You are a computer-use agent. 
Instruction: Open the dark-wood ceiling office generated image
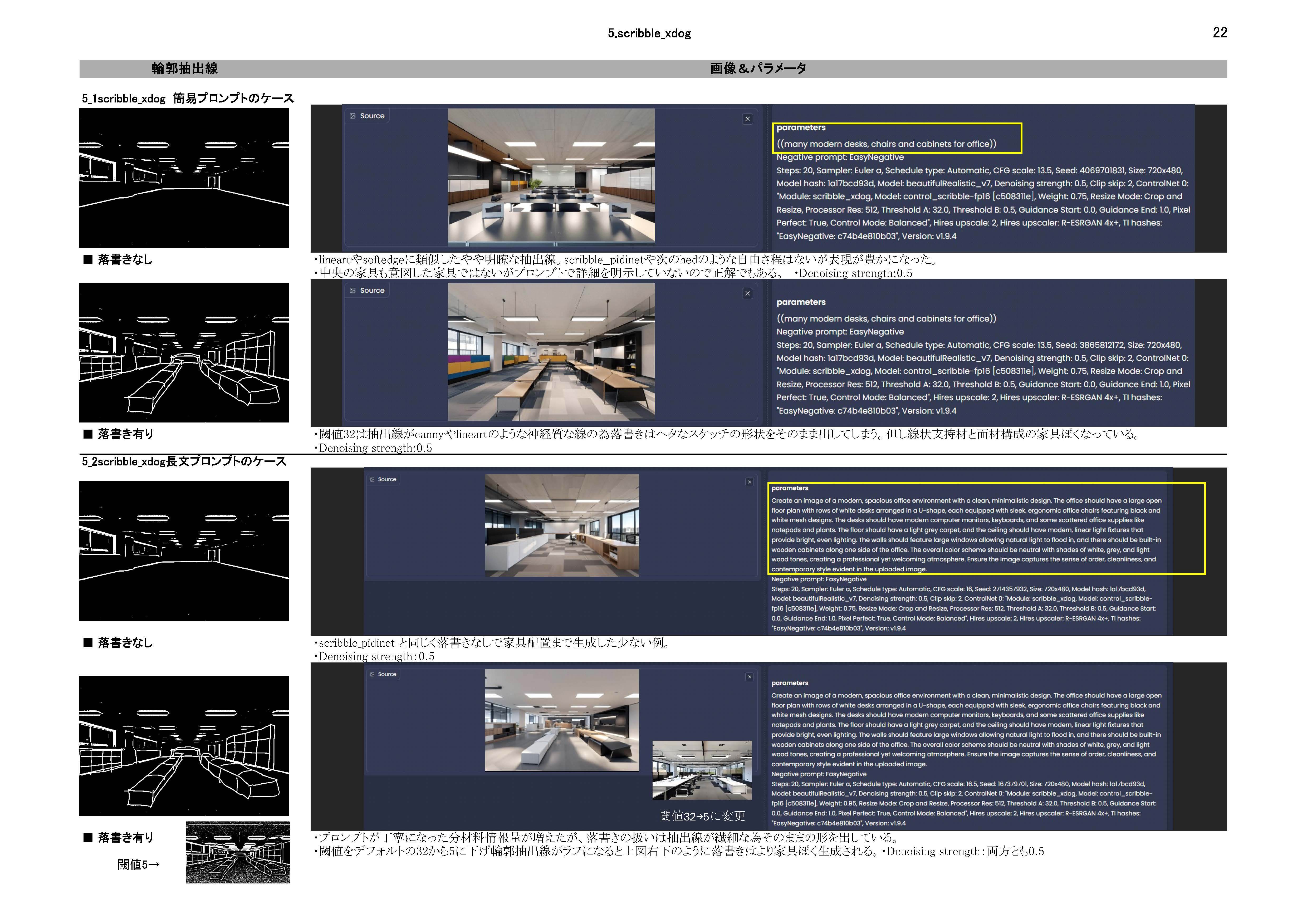tap(551, 176)
